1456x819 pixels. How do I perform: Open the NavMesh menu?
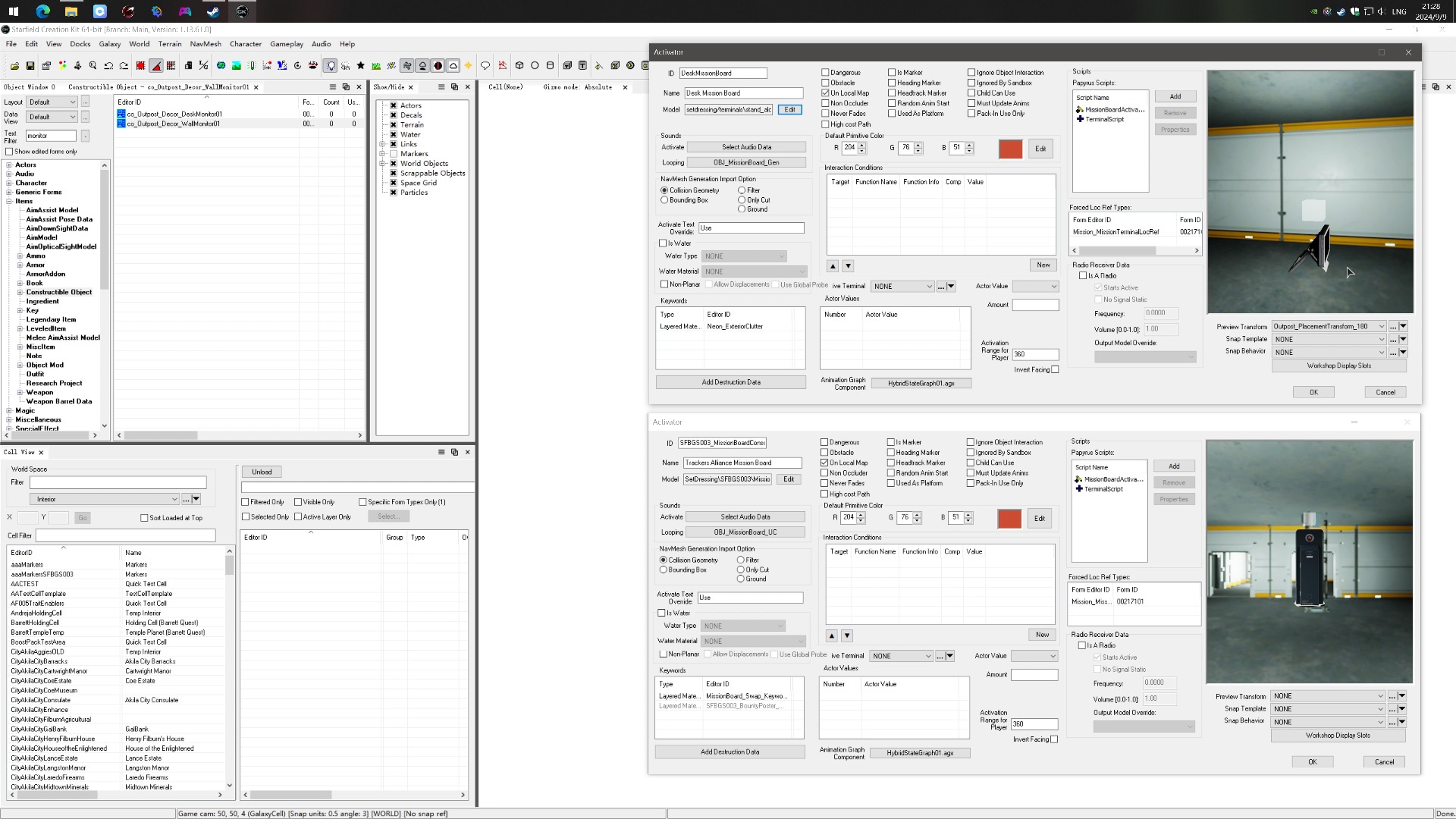(x=206, y=44)
